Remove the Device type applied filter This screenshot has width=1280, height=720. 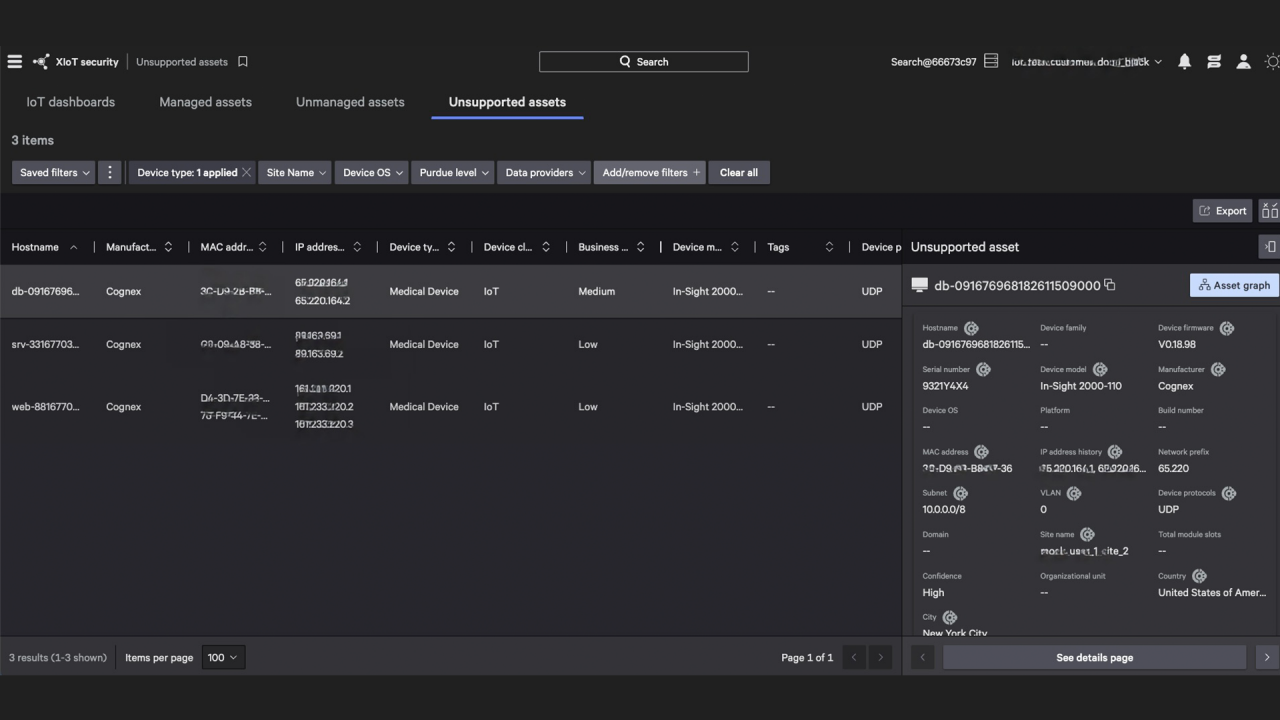coord(247,172)
